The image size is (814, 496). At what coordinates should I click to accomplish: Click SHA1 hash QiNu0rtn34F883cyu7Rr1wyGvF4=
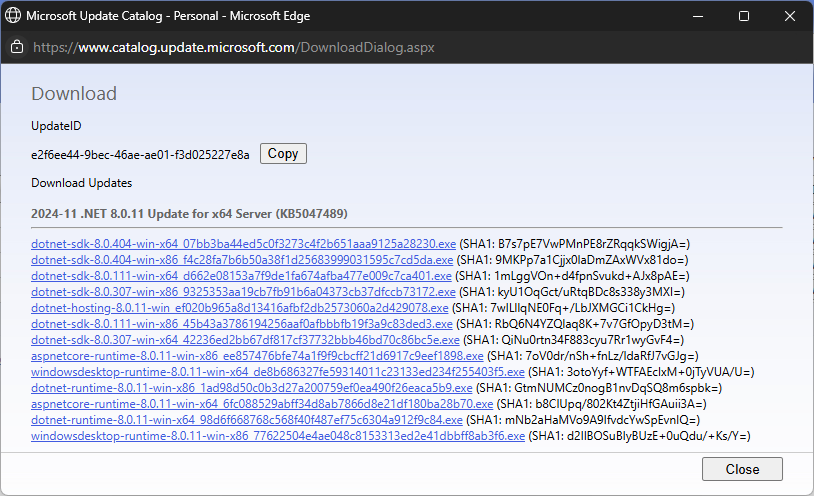(591, 340)
